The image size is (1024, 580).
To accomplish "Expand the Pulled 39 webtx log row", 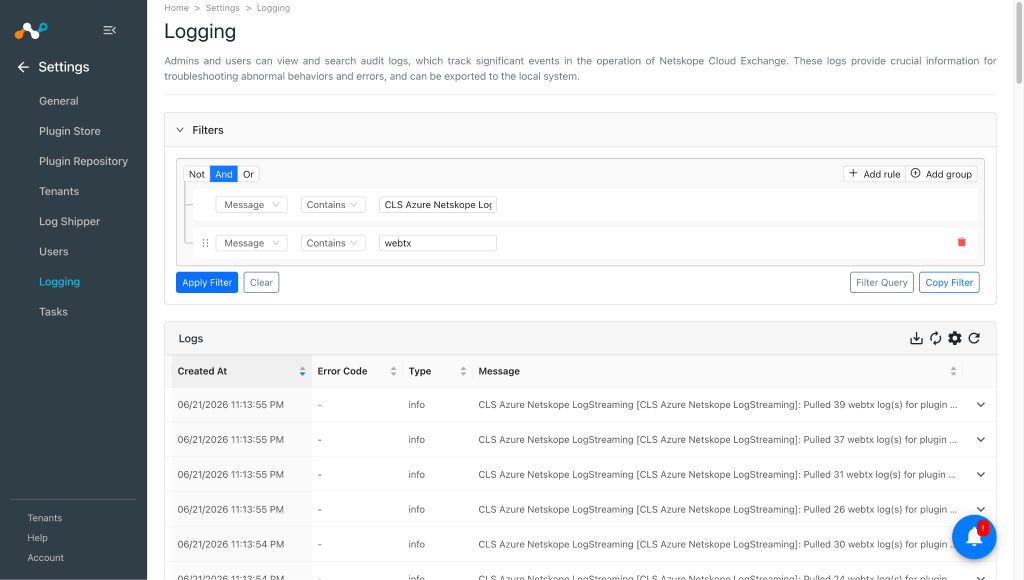I will (980, 405).
